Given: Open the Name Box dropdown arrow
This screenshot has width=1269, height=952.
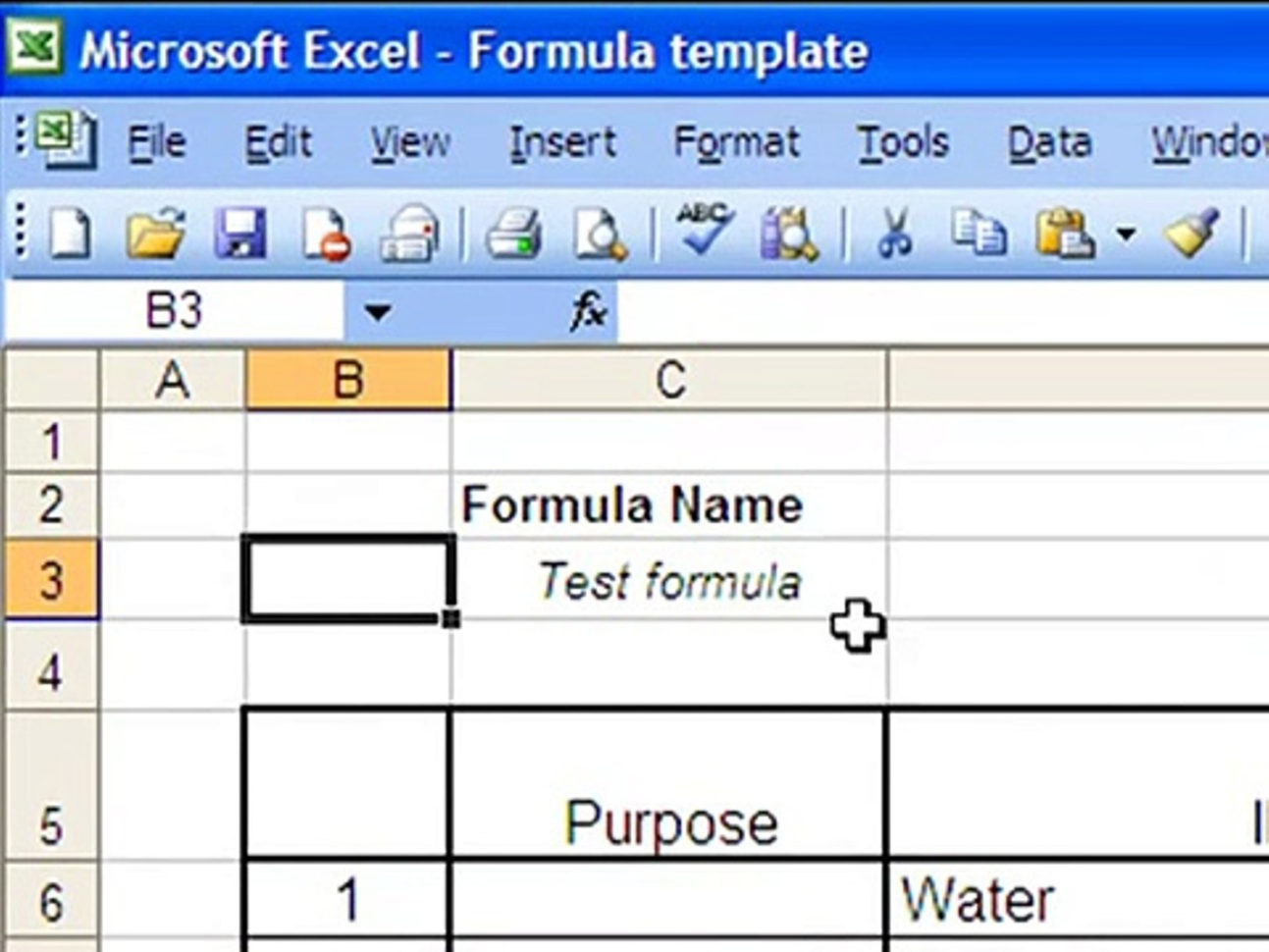Looking at the screenshot, I should (377, 313).
